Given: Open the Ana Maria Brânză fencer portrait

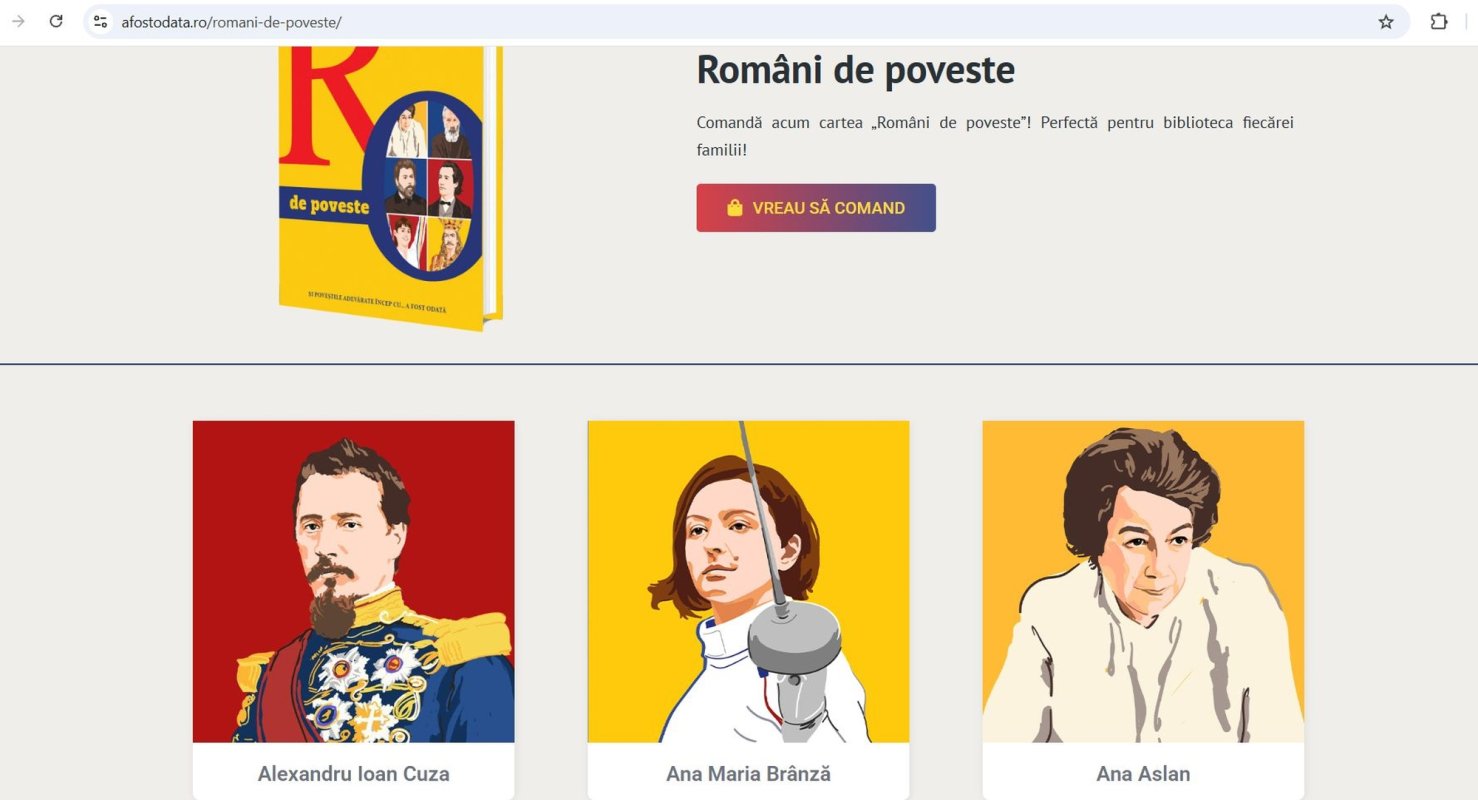Looking at the screenshot, I should (748, 581).
